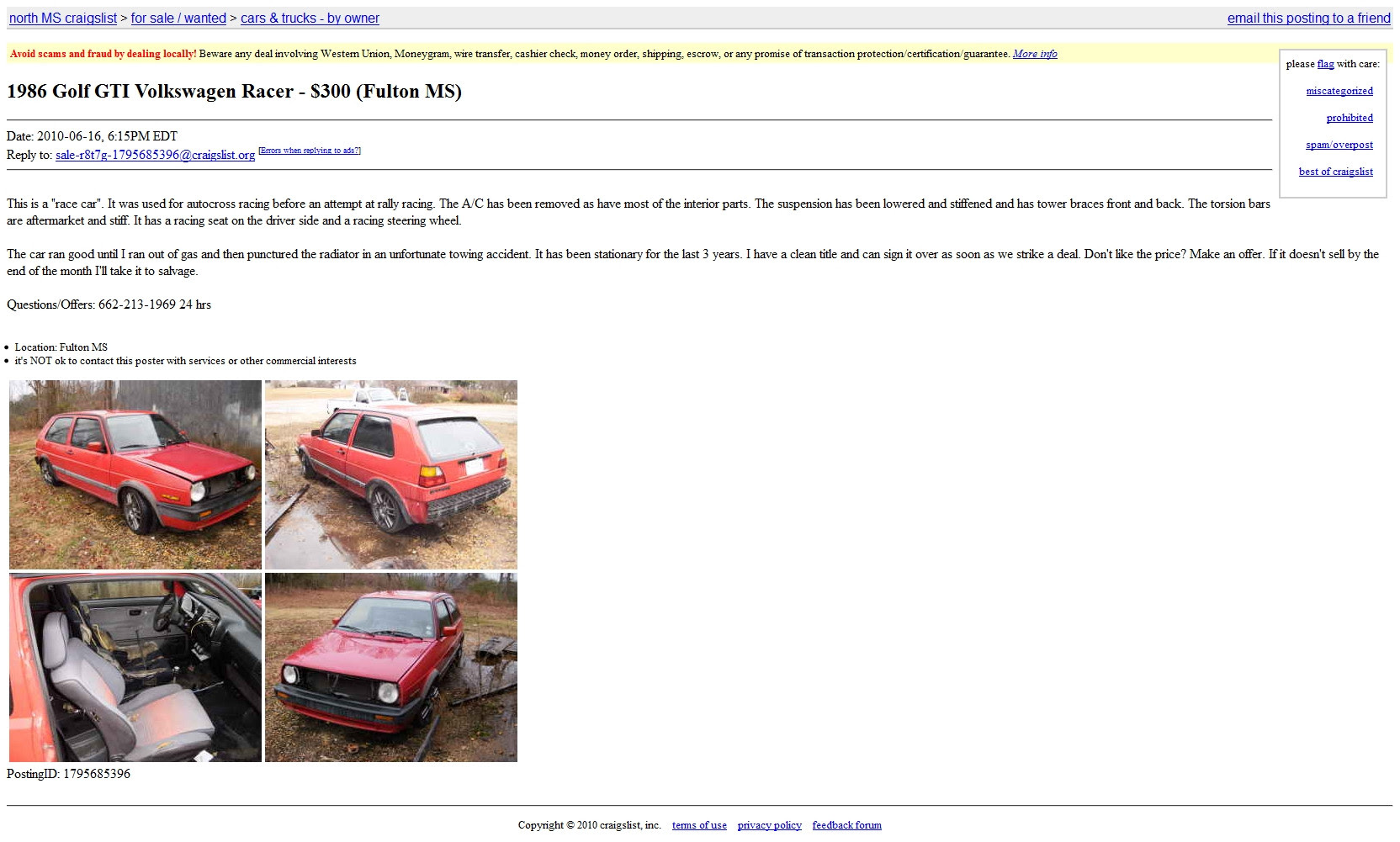The width and height of the screenshot is (1400, 842).
Task: Open the north MS craigslist breadcrumb link
Action: tap(63, 18)
